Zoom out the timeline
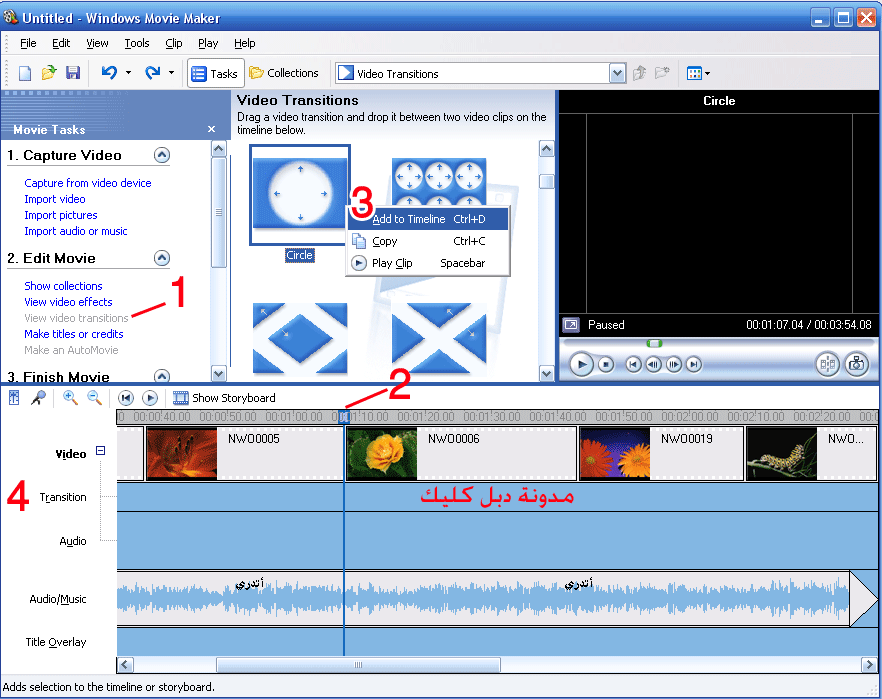Screen dimensions: 882x699 pyautogui.click(x=94, y=398)
